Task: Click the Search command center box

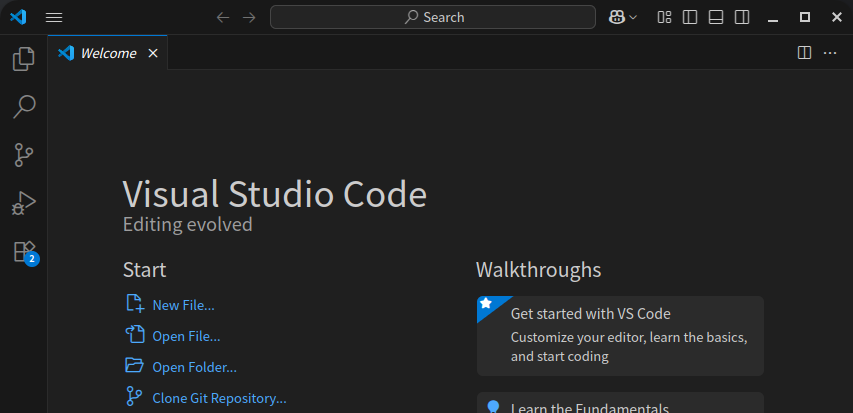Action: pos(432,17)
